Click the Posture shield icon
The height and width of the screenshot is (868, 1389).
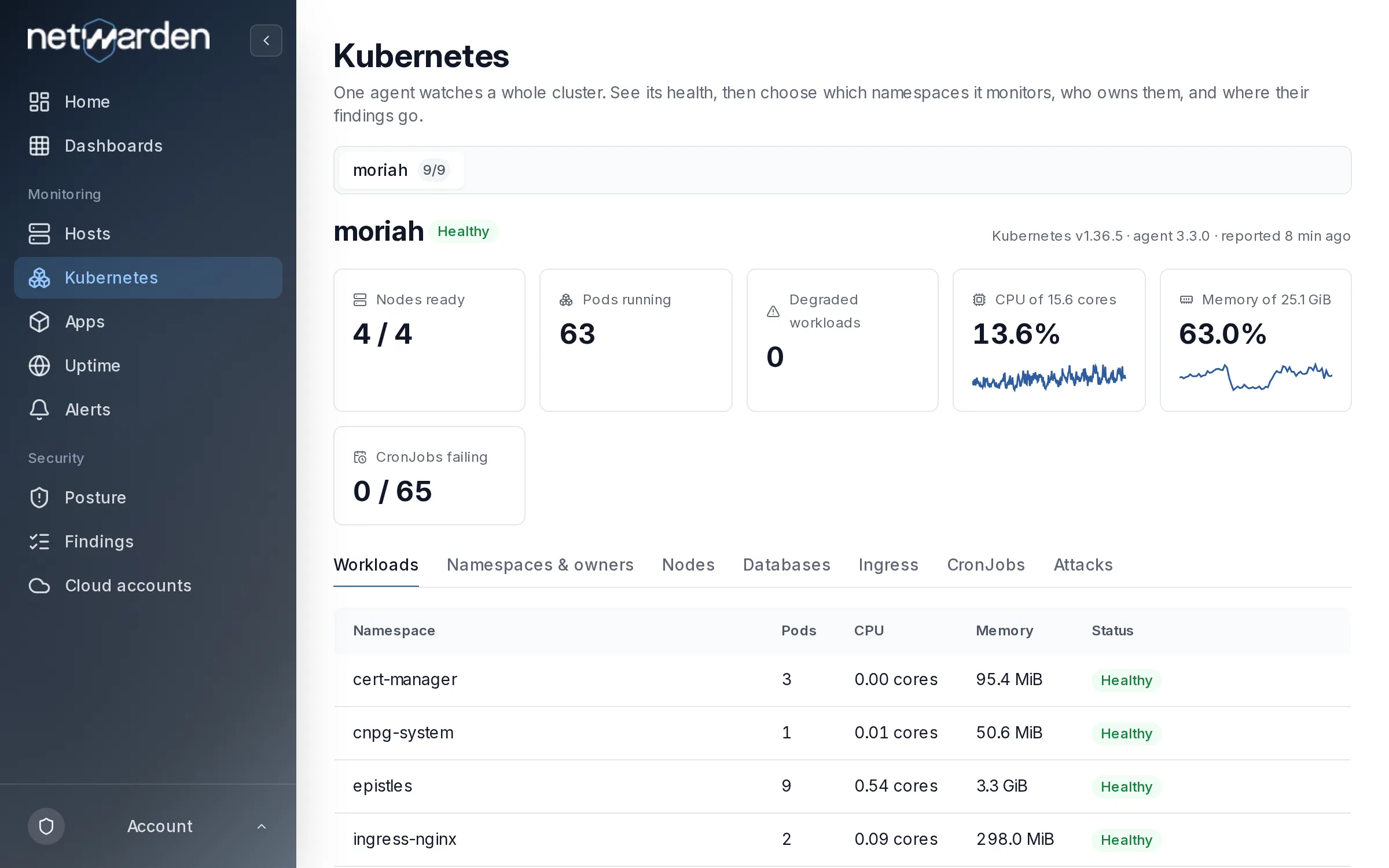pyautogui.click(x=39, y=498)
